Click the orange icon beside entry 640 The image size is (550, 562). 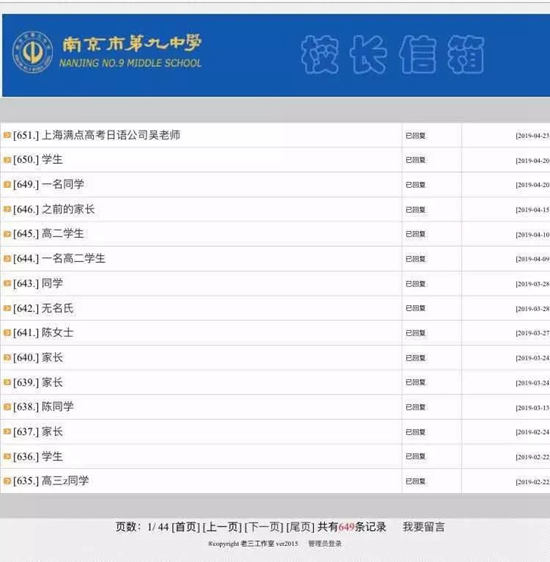click(x=7, y=358)
